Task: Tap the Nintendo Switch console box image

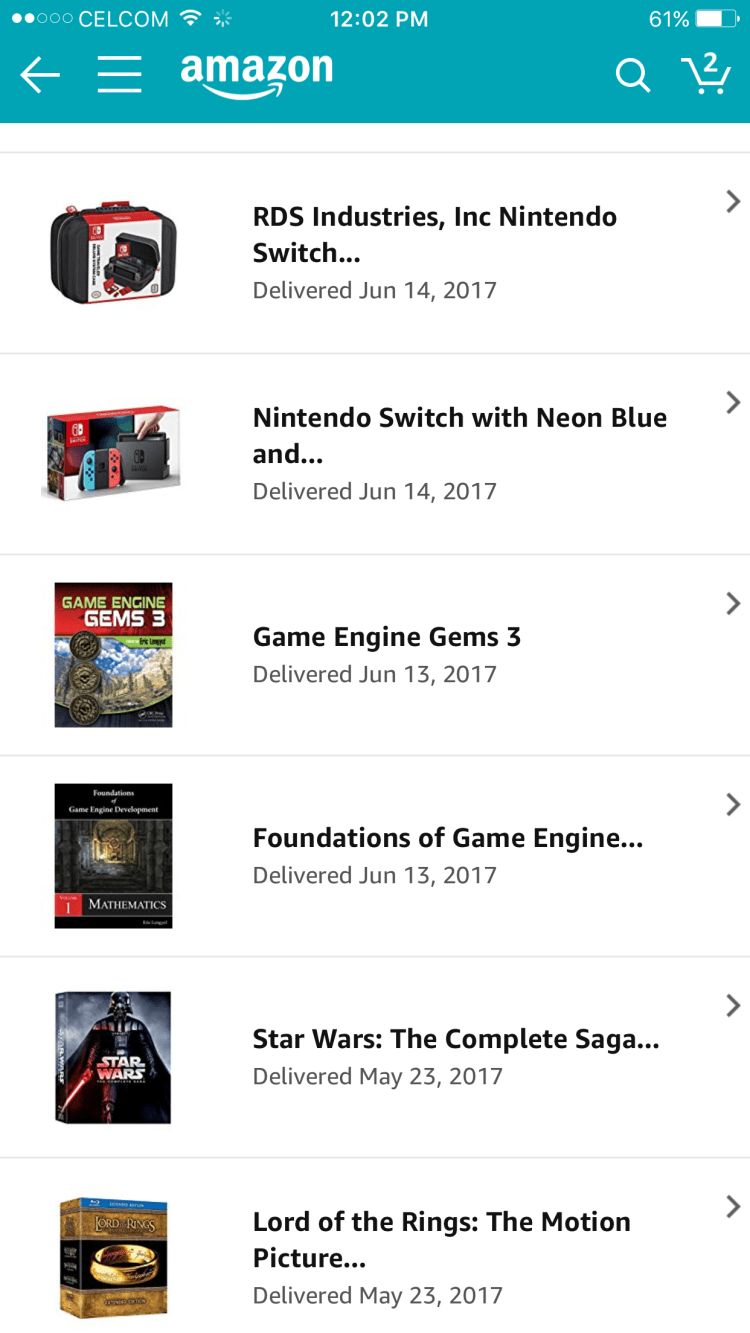Action: pos(111,452)
